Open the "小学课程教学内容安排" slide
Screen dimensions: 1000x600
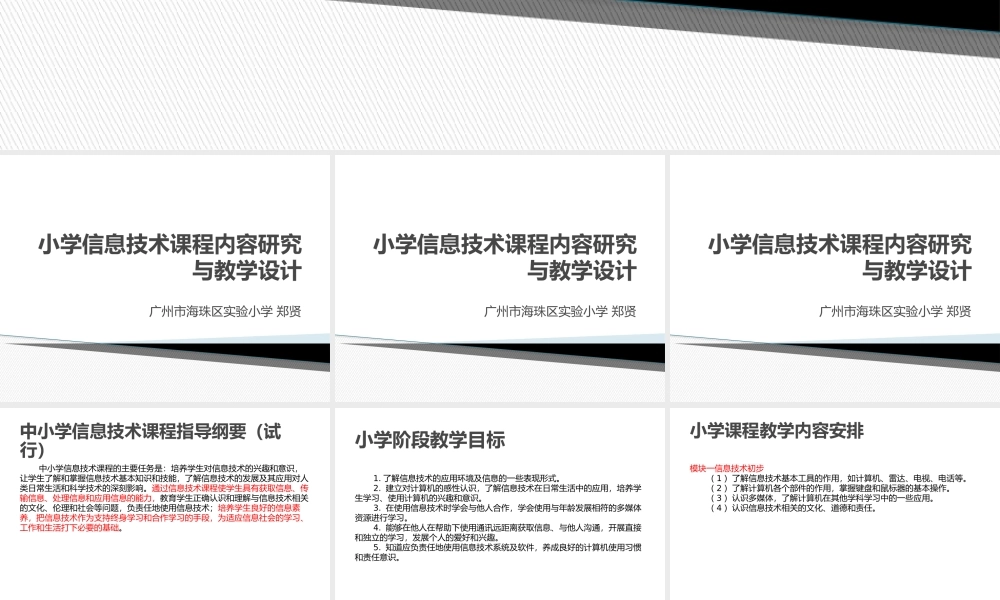point(835,500)
